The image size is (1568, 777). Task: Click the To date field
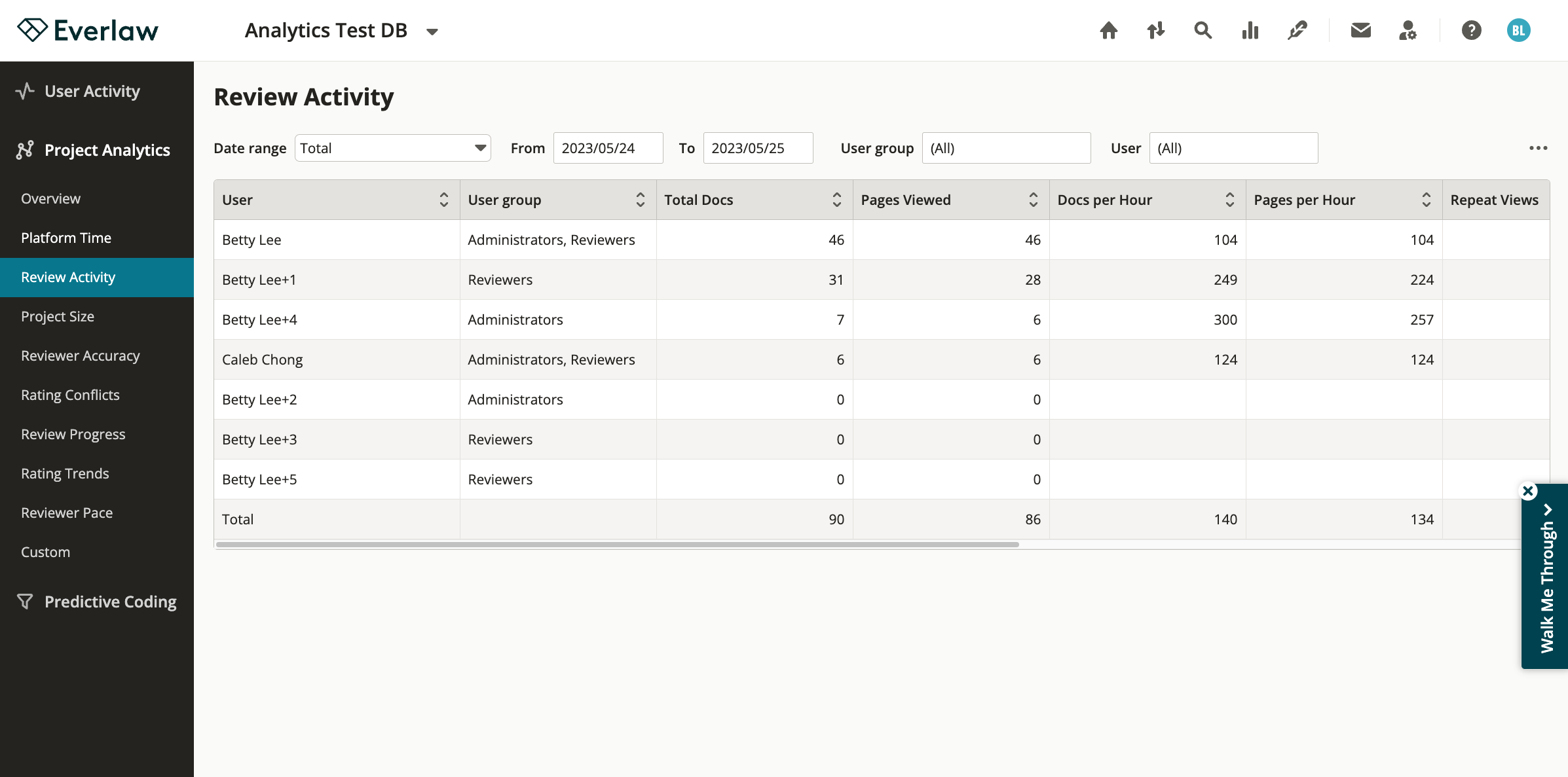coord(758,148)
